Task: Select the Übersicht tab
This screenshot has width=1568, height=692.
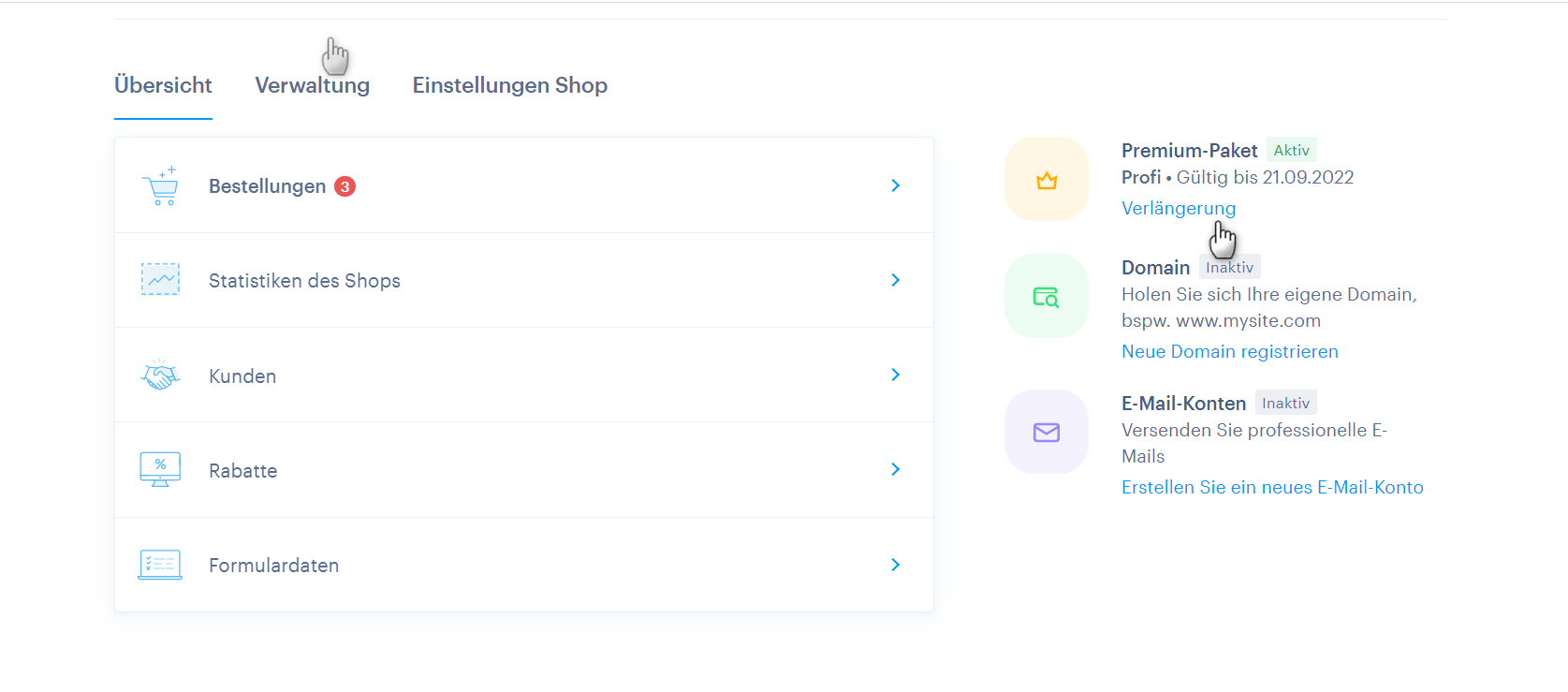Action: [x=163, y=85]
